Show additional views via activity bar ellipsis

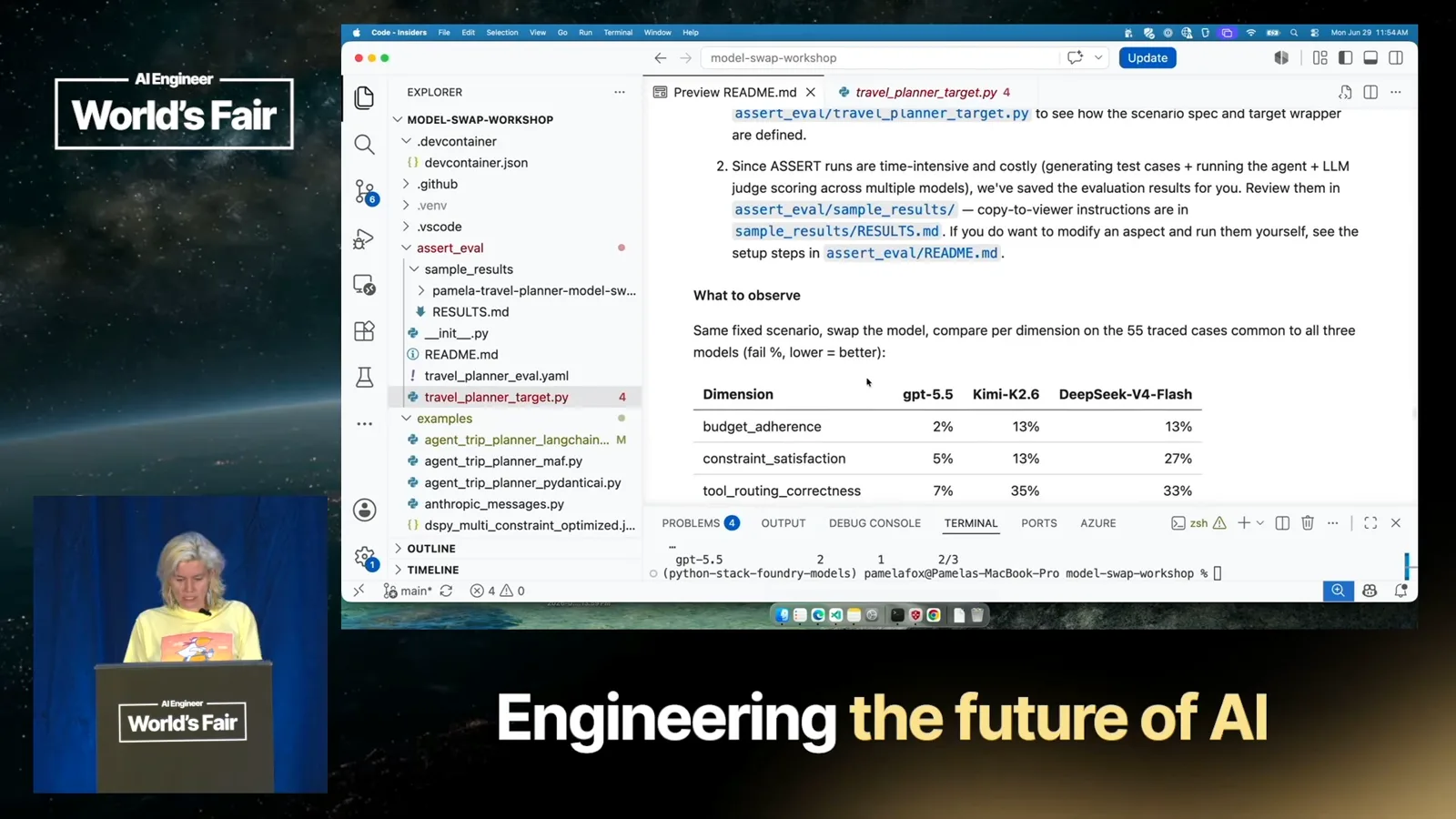[x=364, y=424]
